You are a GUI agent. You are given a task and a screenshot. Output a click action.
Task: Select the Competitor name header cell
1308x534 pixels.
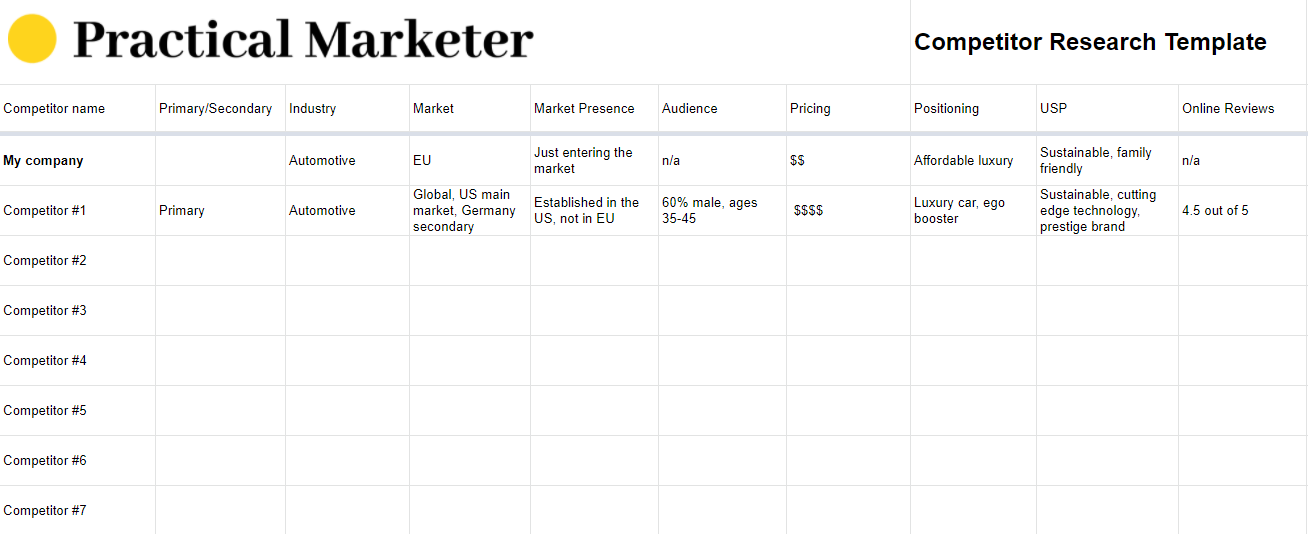pos(54,109)
